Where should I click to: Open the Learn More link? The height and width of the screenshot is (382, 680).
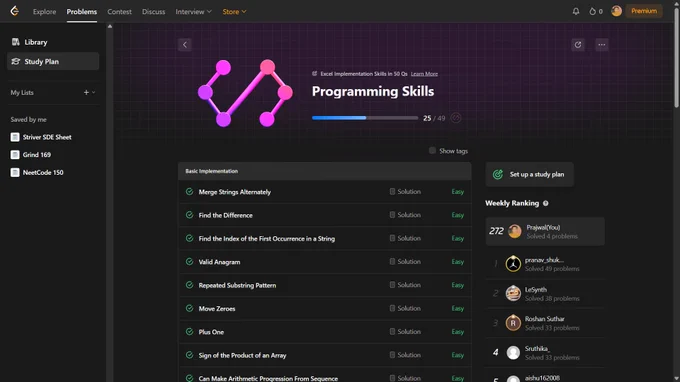424,74
